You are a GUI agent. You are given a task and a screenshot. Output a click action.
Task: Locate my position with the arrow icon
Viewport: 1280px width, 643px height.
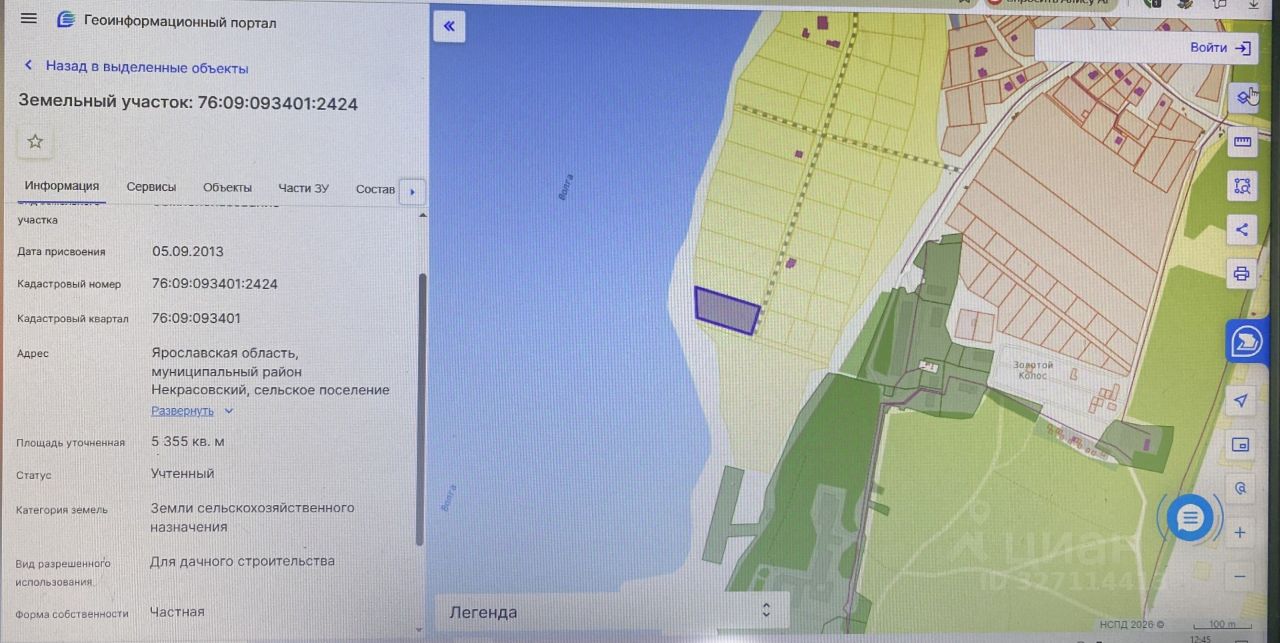[1240, 400]
